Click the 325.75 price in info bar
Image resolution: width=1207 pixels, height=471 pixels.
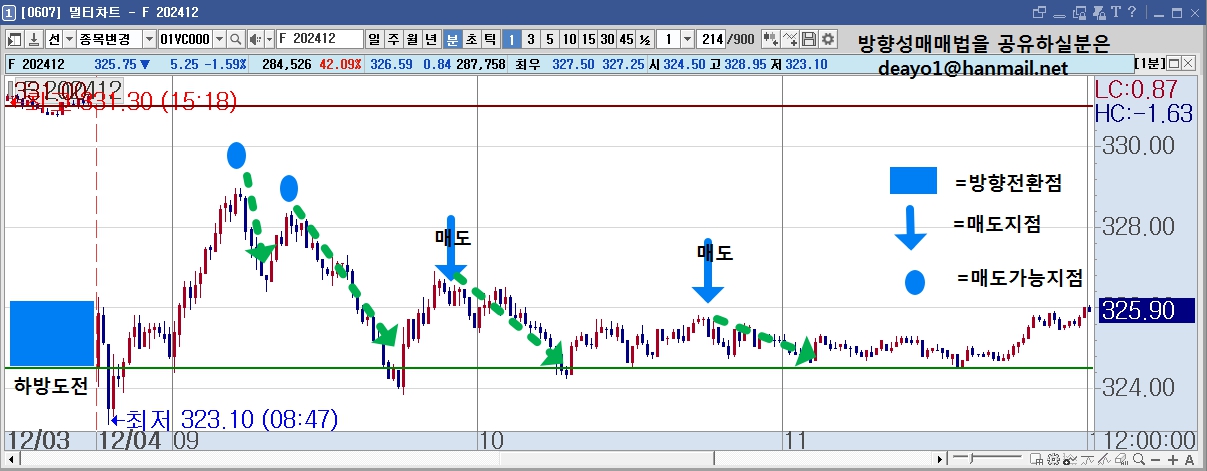click(114, 64)
